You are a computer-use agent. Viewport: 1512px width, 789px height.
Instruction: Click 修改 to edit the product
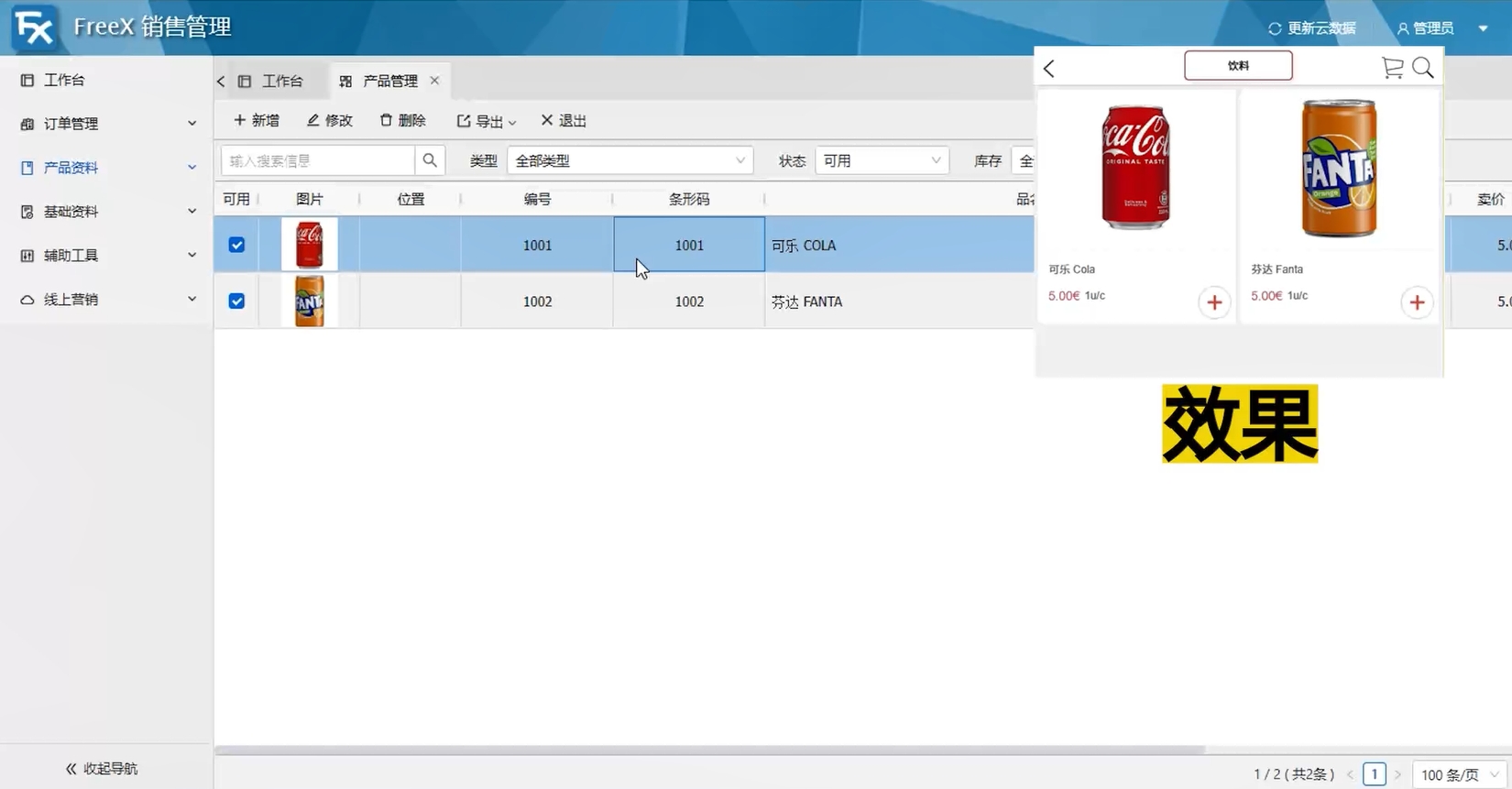tap(330, 121)
